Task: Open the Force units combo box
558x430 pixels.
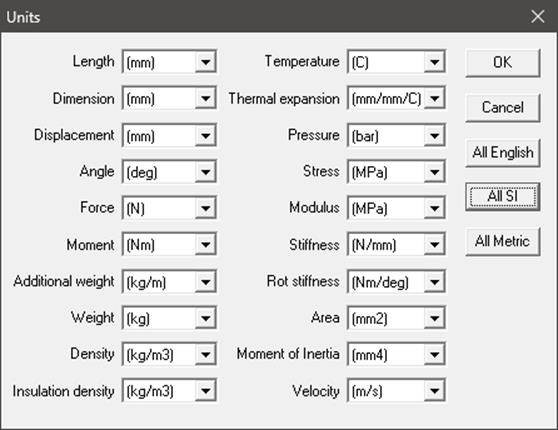Action: tap(169, 208)
